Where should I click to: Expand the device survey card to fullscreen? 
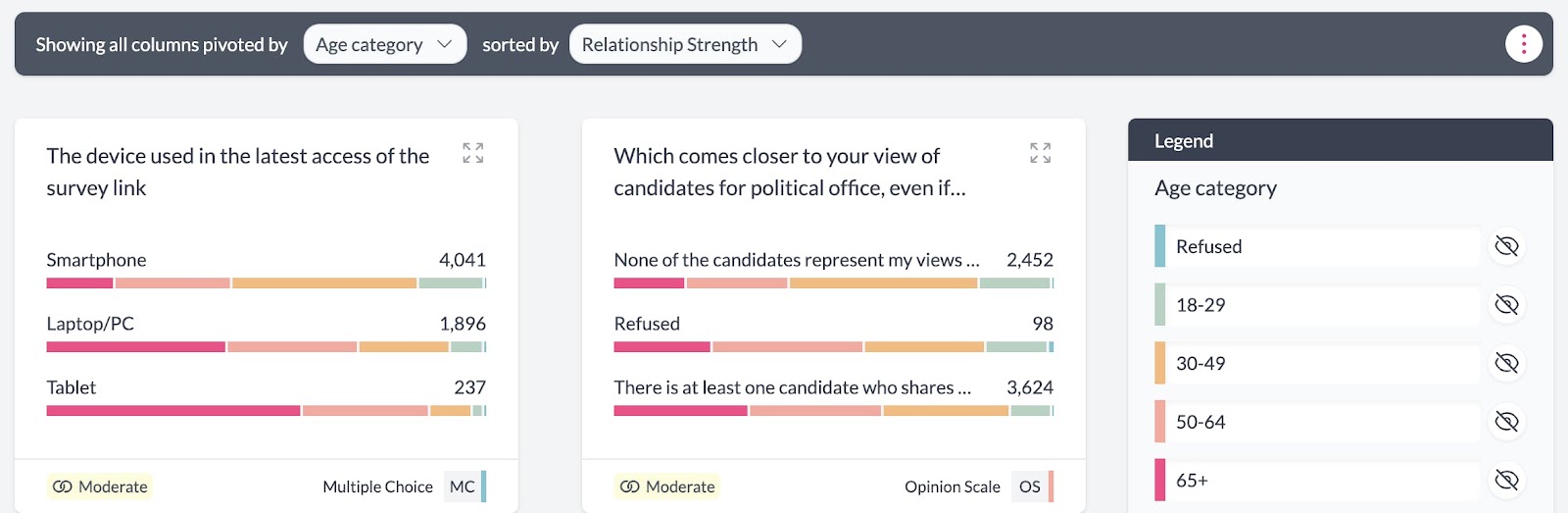coord(473,153)
